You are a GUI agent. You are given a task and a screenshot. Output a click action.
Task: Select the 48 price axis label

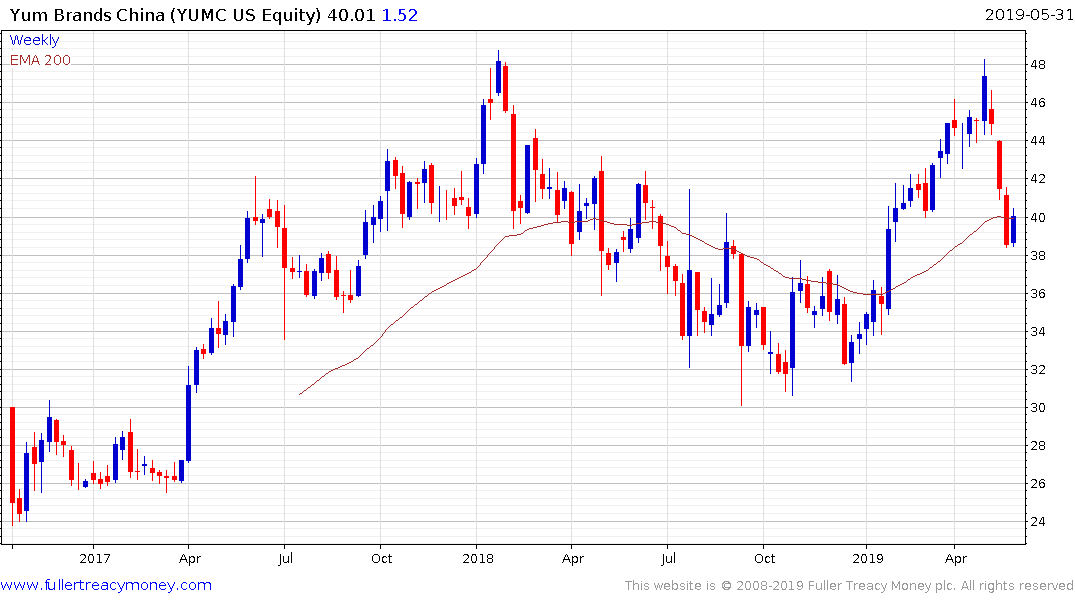tap(1037, 65)
